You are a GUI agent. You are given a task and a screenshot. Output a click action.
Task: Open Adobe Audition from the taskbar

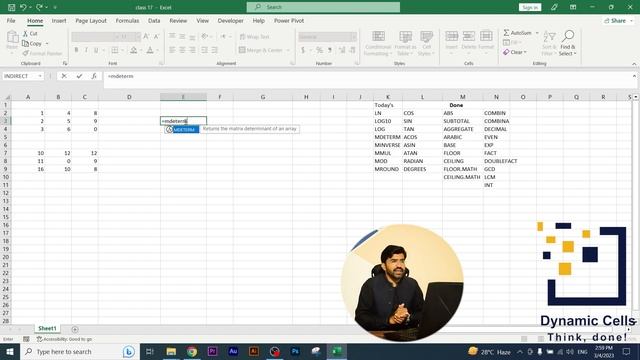click(233, 351)
